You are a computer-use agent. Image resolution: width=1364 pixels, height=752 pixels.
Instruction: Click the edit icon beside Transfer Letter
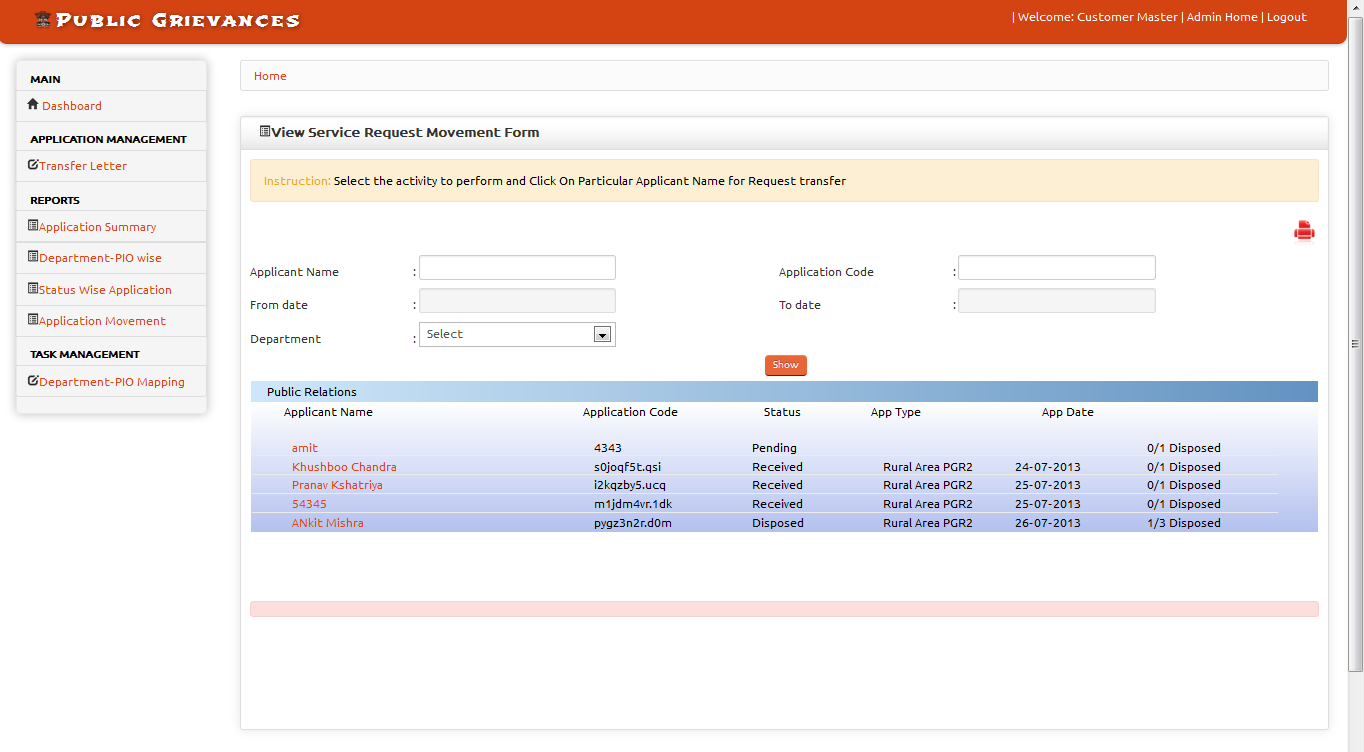(x=33, y=165)
